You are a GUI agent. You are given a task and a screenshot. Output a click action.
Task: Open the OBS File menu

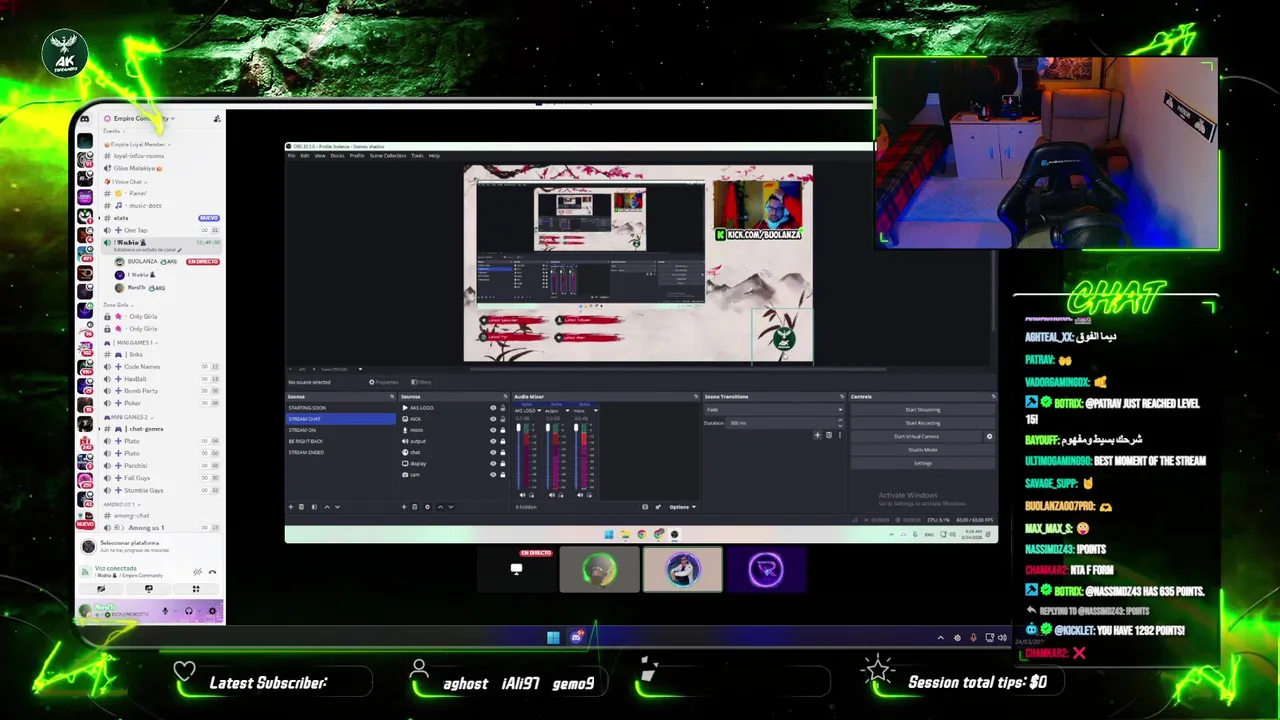click(292, 156)
